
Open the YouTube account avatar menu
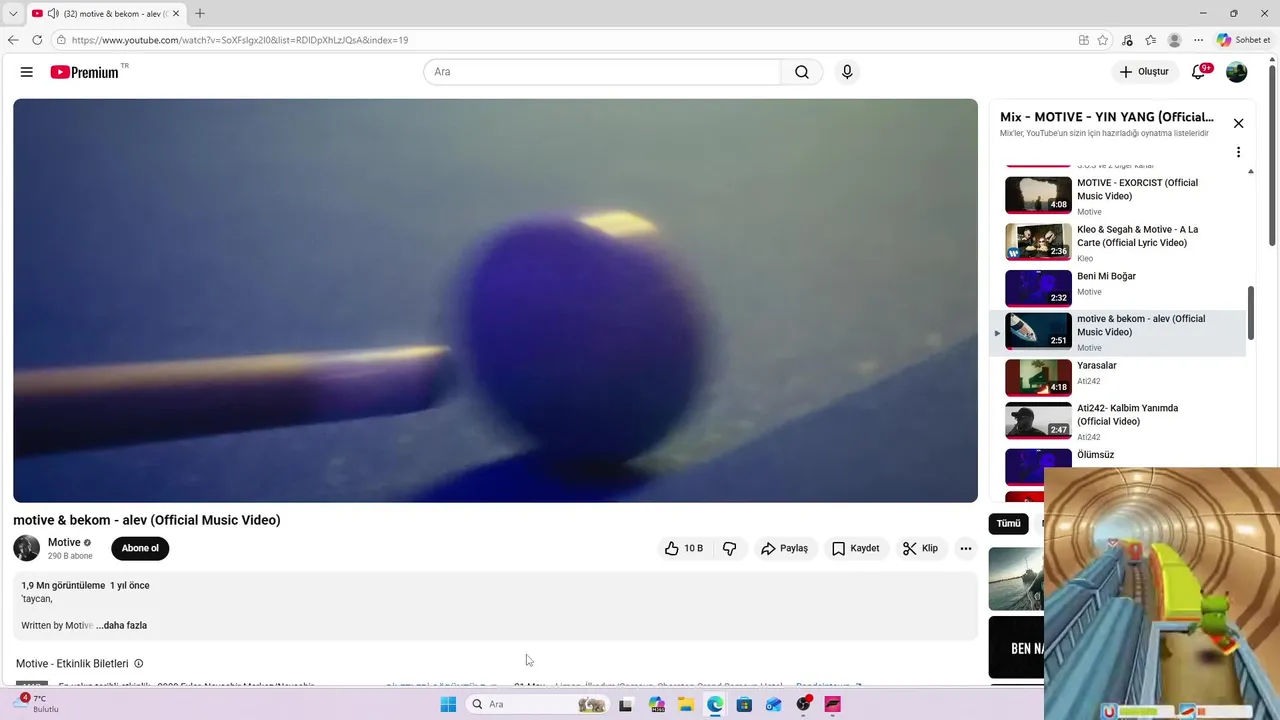coord(1237,72)
